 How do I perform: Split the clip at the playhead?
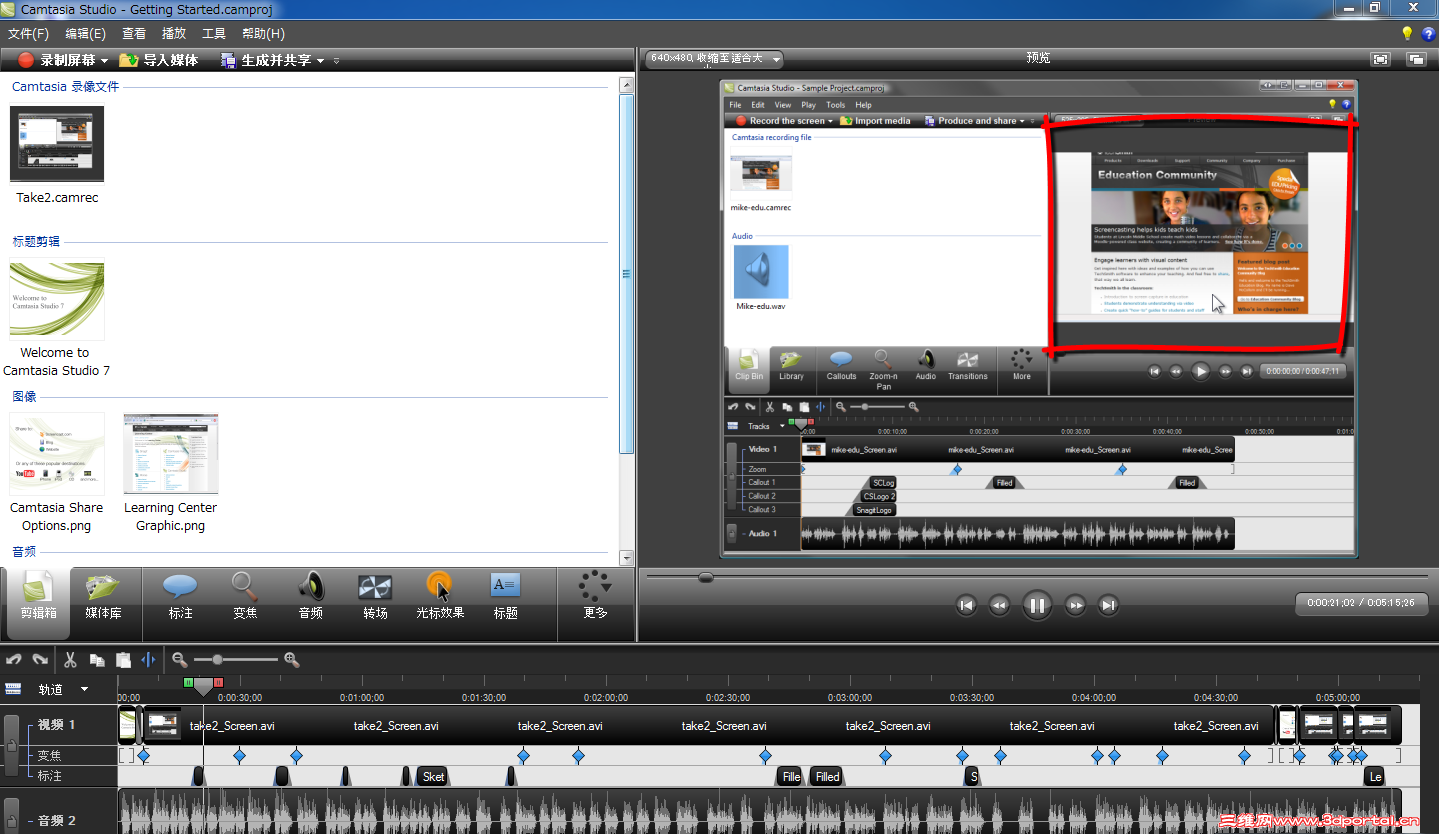149,660
